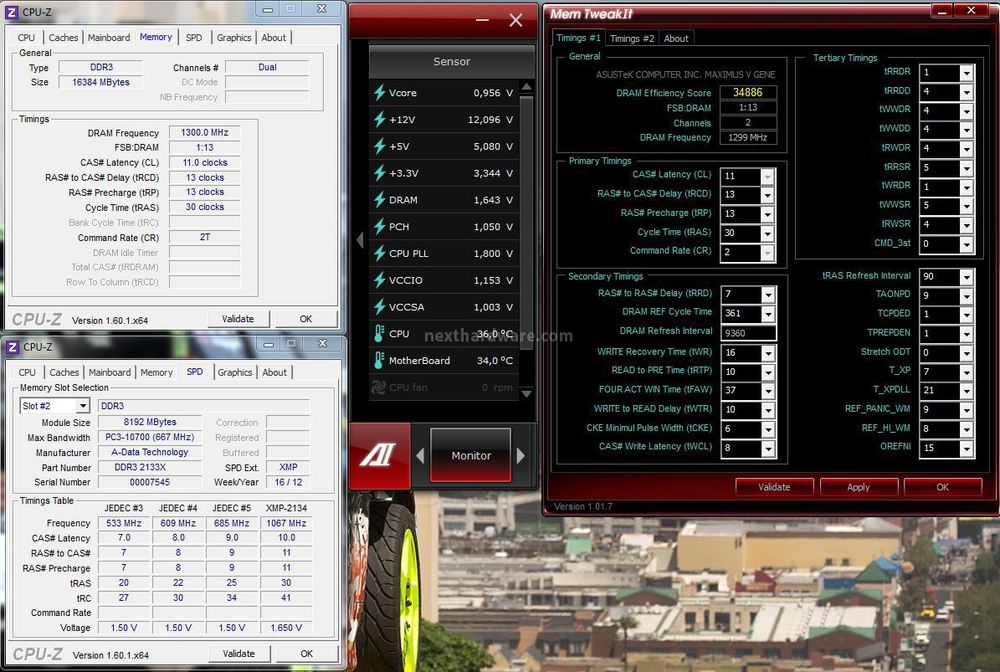Click the CPU fan icon in sensor list
This screenshot has height=672, width=1000.
(379, 387)
